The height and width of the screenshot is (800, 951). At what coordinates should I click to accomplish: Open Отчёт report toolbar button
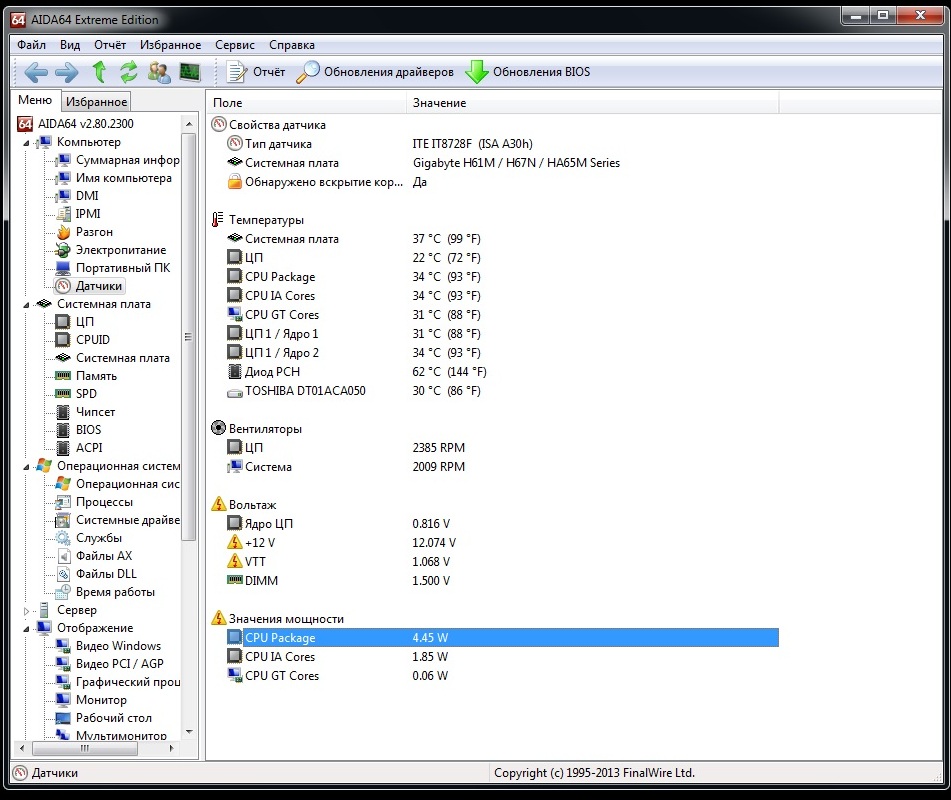[x=256, y=72]
